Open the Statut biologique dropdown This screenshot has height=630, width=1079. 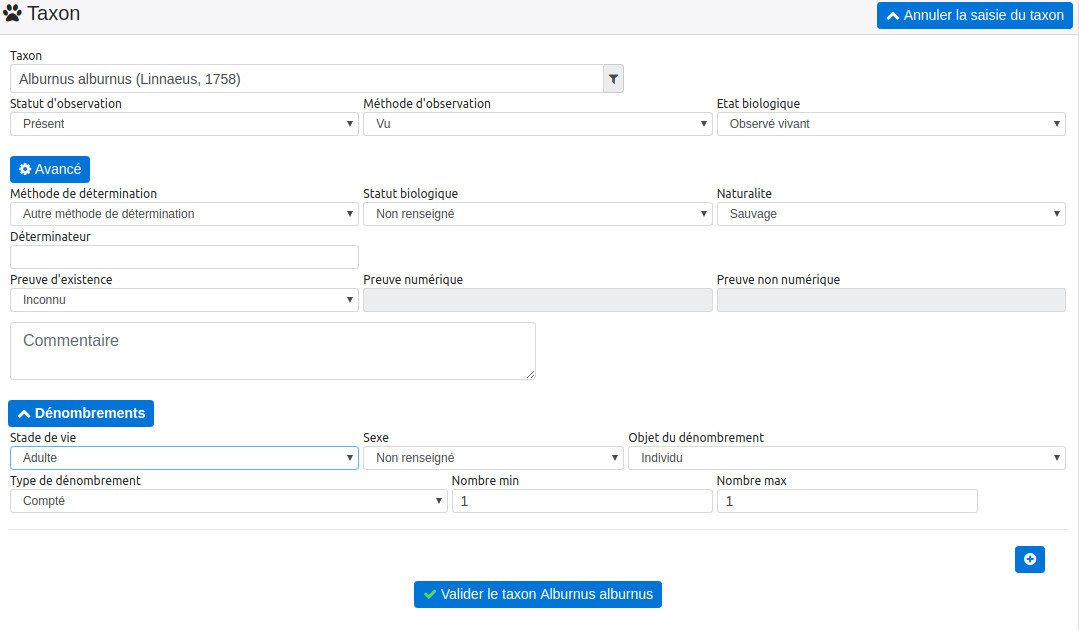pos(537,214)
